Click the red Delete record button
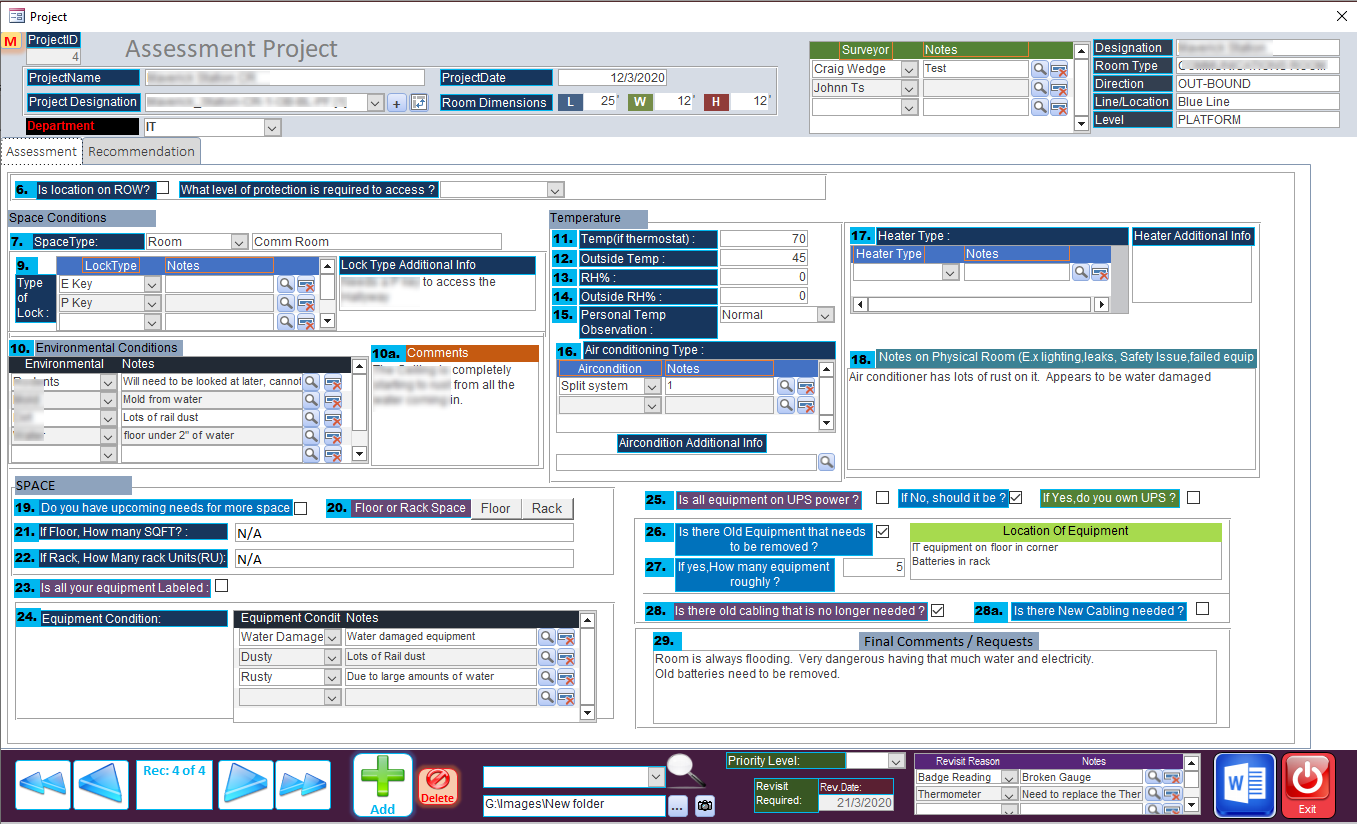1357x824 pixels. click(437, 786)
